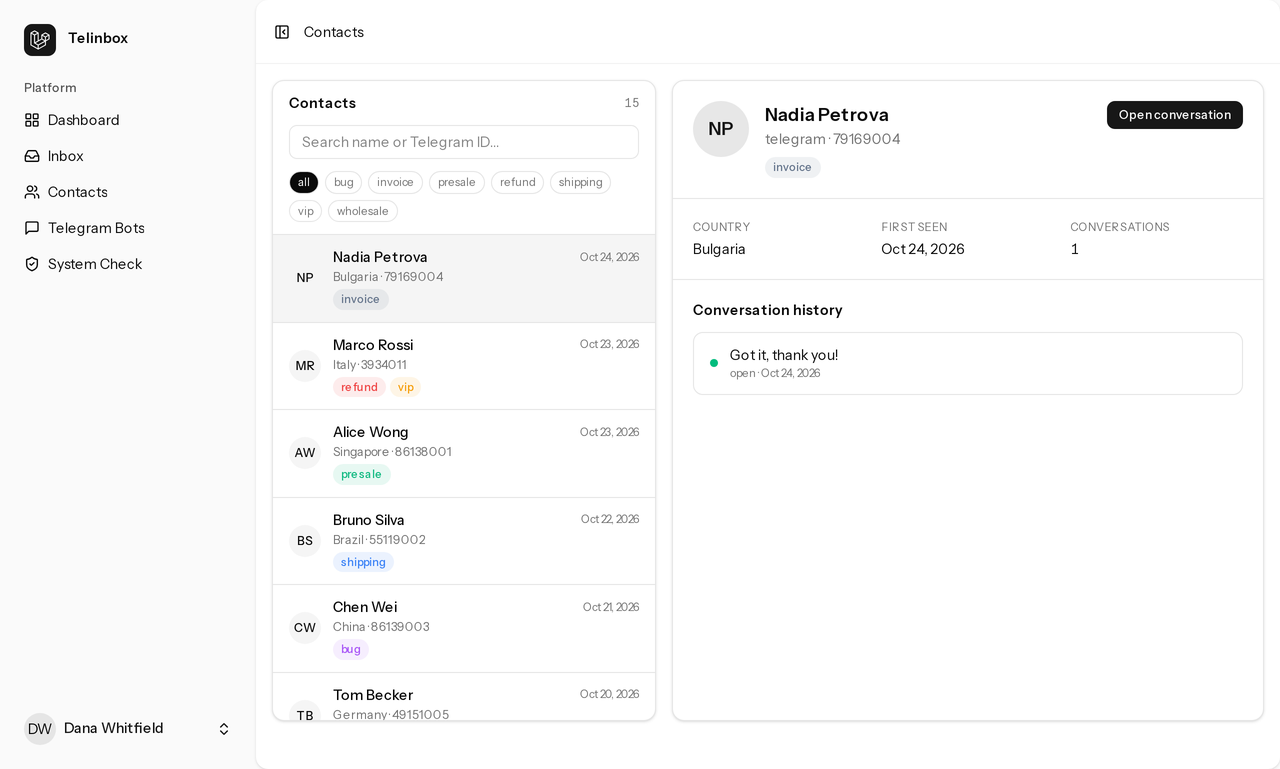Click the 'telegram · 79169004' text
The height and width of the screenshot is (769, 1280).
[832, 139]
